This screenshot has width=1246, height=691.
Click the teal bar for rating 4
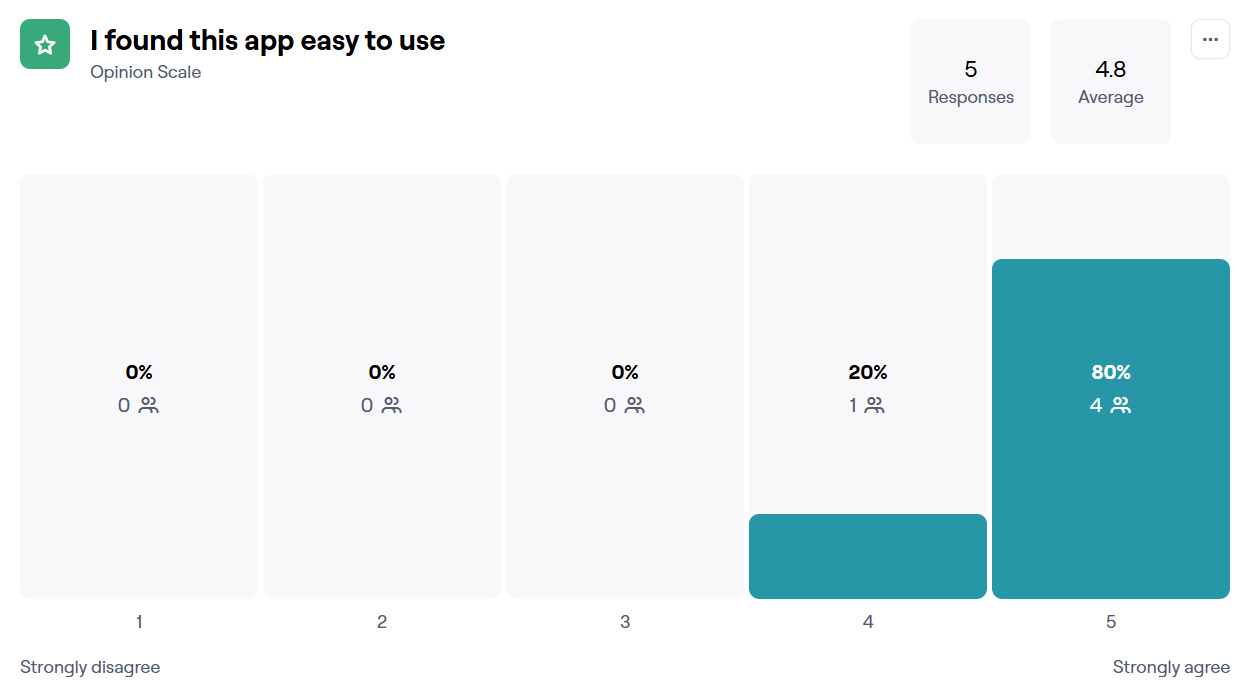tap(867, 556)
